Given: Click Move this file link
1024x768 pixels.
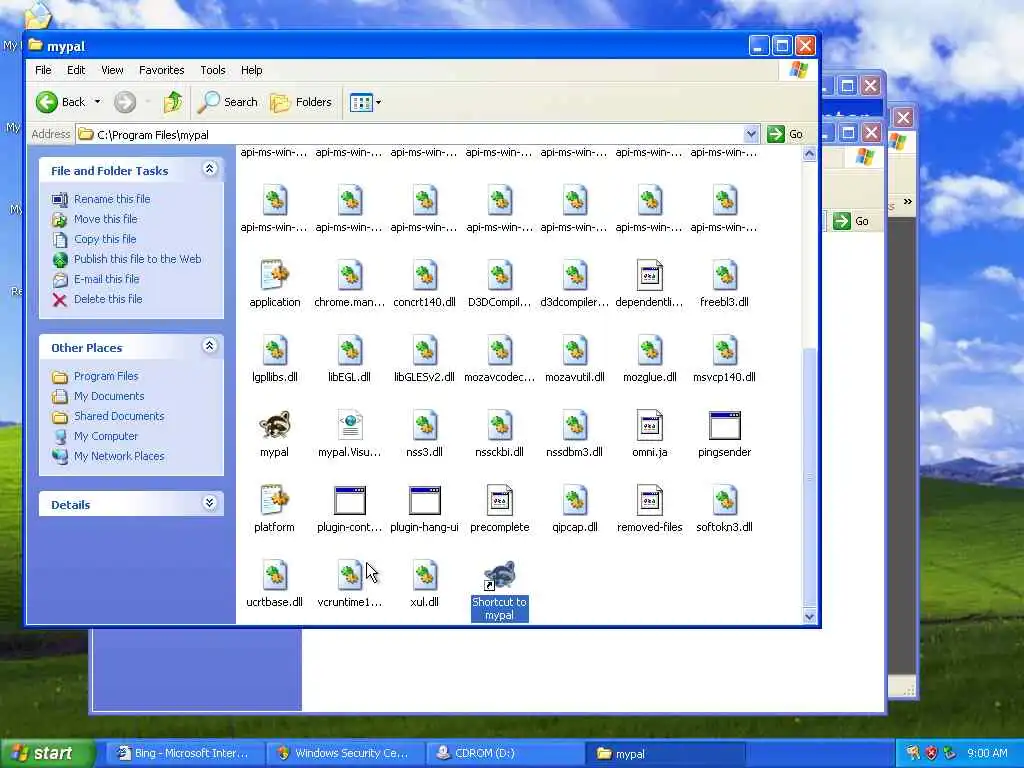Looking at the screenshot, I should 105,219.
